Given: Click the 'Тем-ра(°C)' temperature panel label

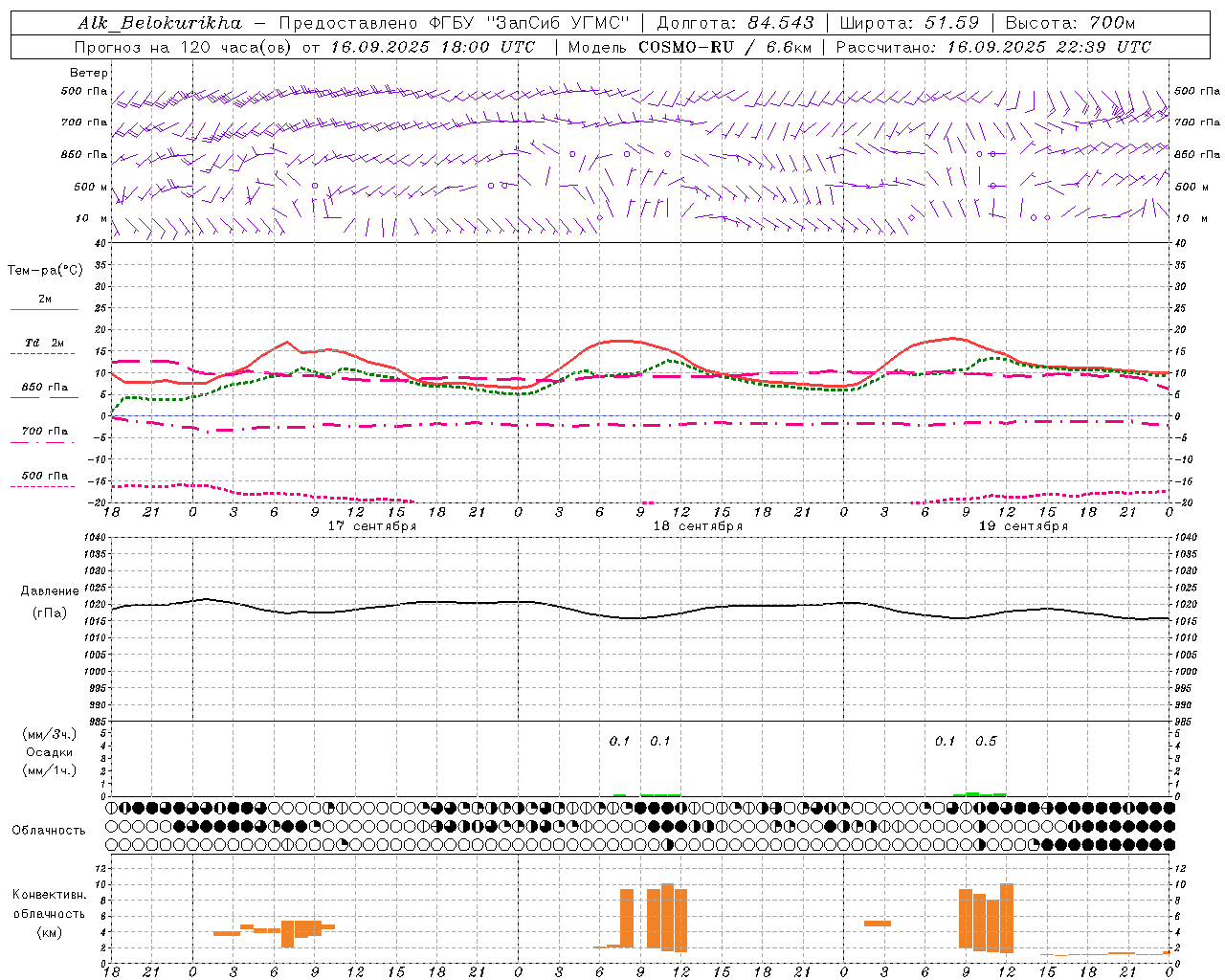Looking at the screenshot, I should click(45, 271).
